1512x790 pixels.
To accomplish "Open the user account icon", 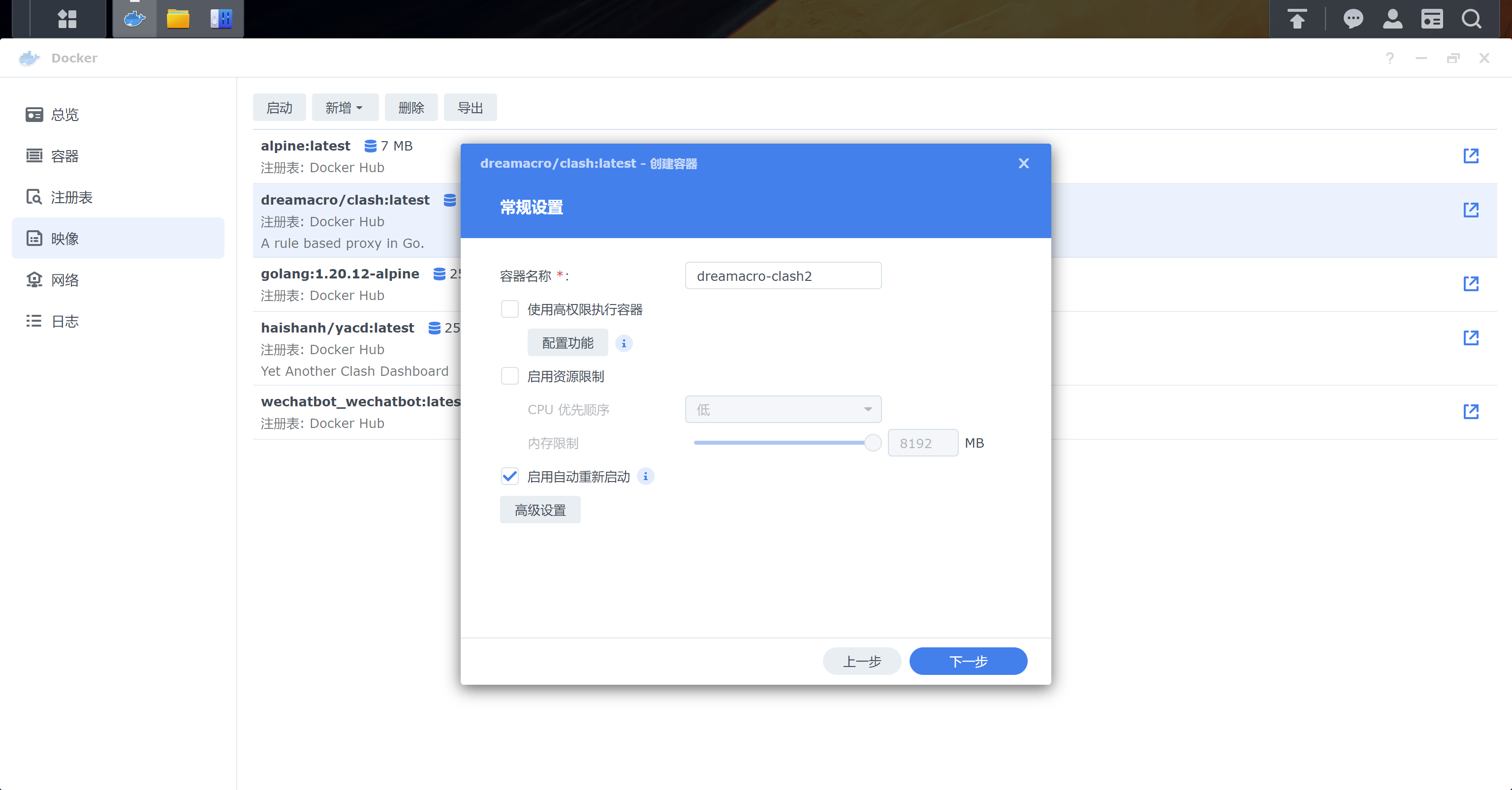I will (1392, 19).
